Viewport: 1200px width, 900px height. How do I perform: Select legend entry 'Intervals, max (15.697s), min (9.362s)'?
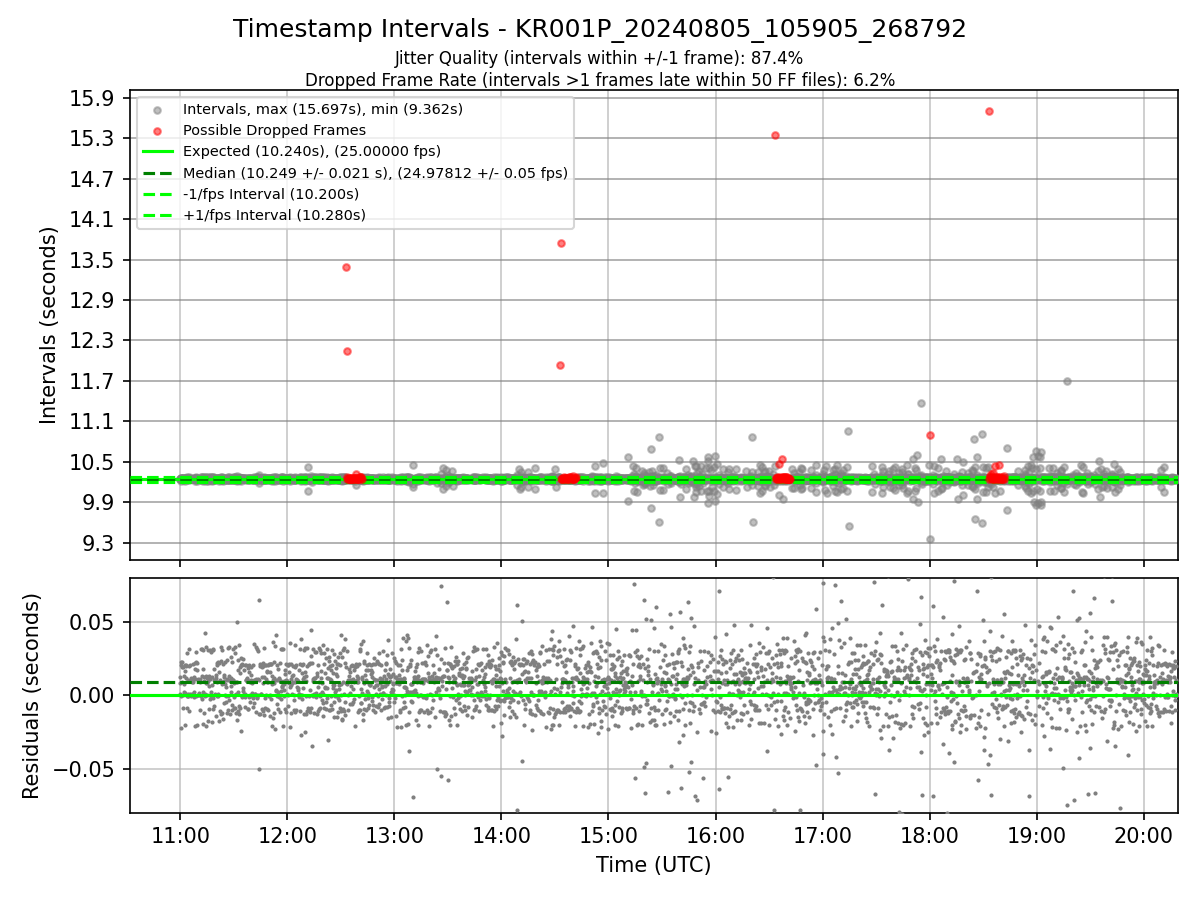tap(323, 108)
